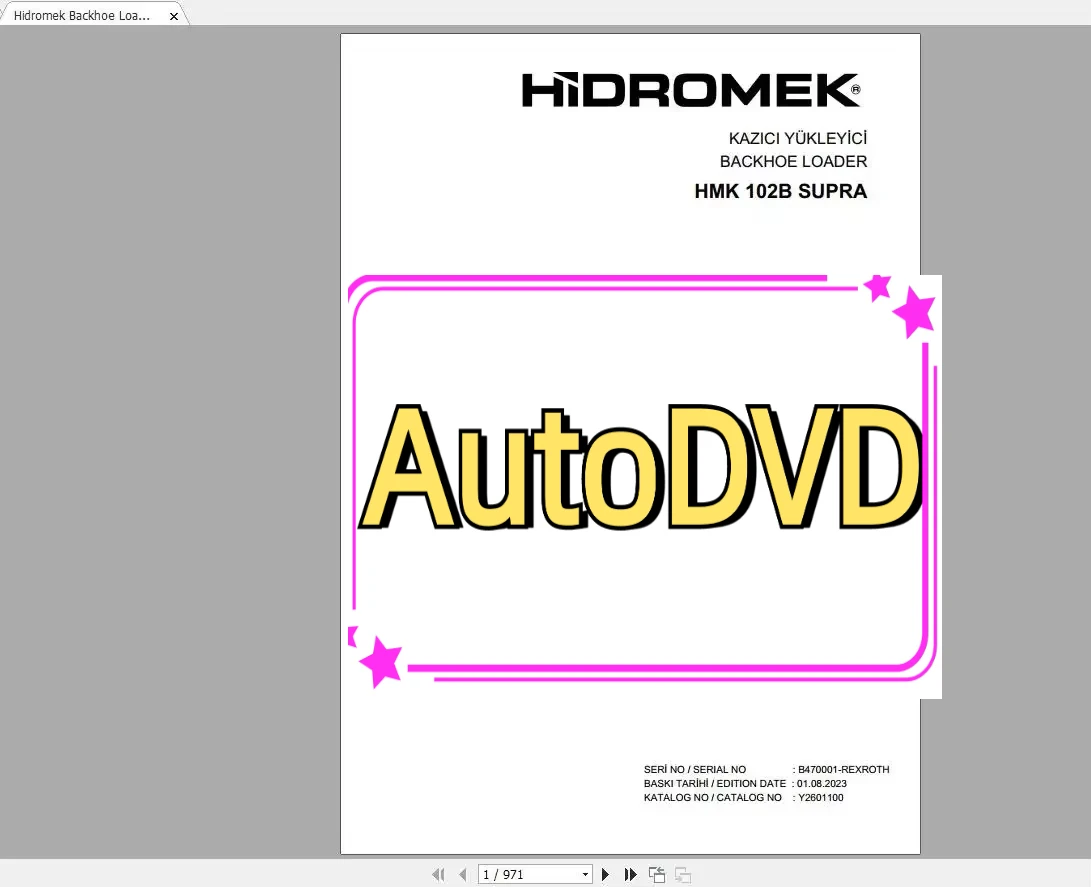Close the Hidromek Backhoe Loader tab
1091x887 pixels.
pyautogui.click(x=174, y=16)
